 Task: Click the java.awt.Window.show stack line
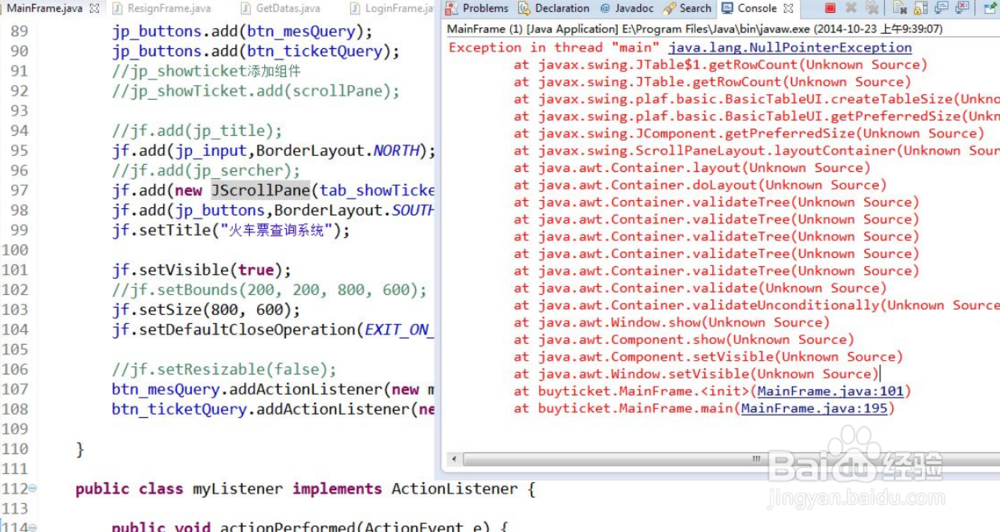tap(672, 322)
